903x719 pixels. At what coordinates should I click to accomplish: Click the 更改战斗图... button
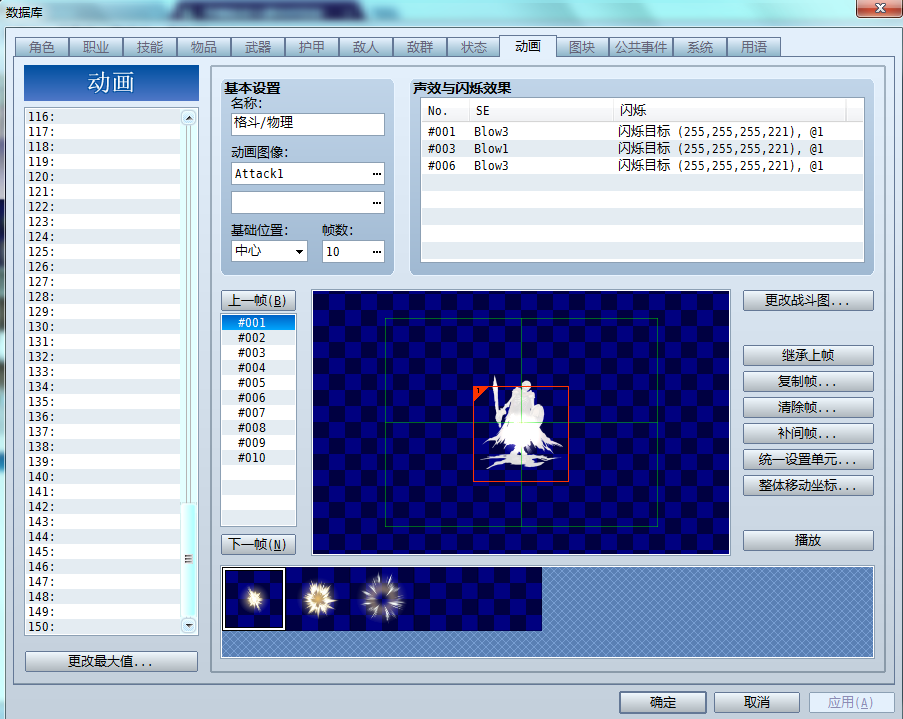click(x=808, y=300)
